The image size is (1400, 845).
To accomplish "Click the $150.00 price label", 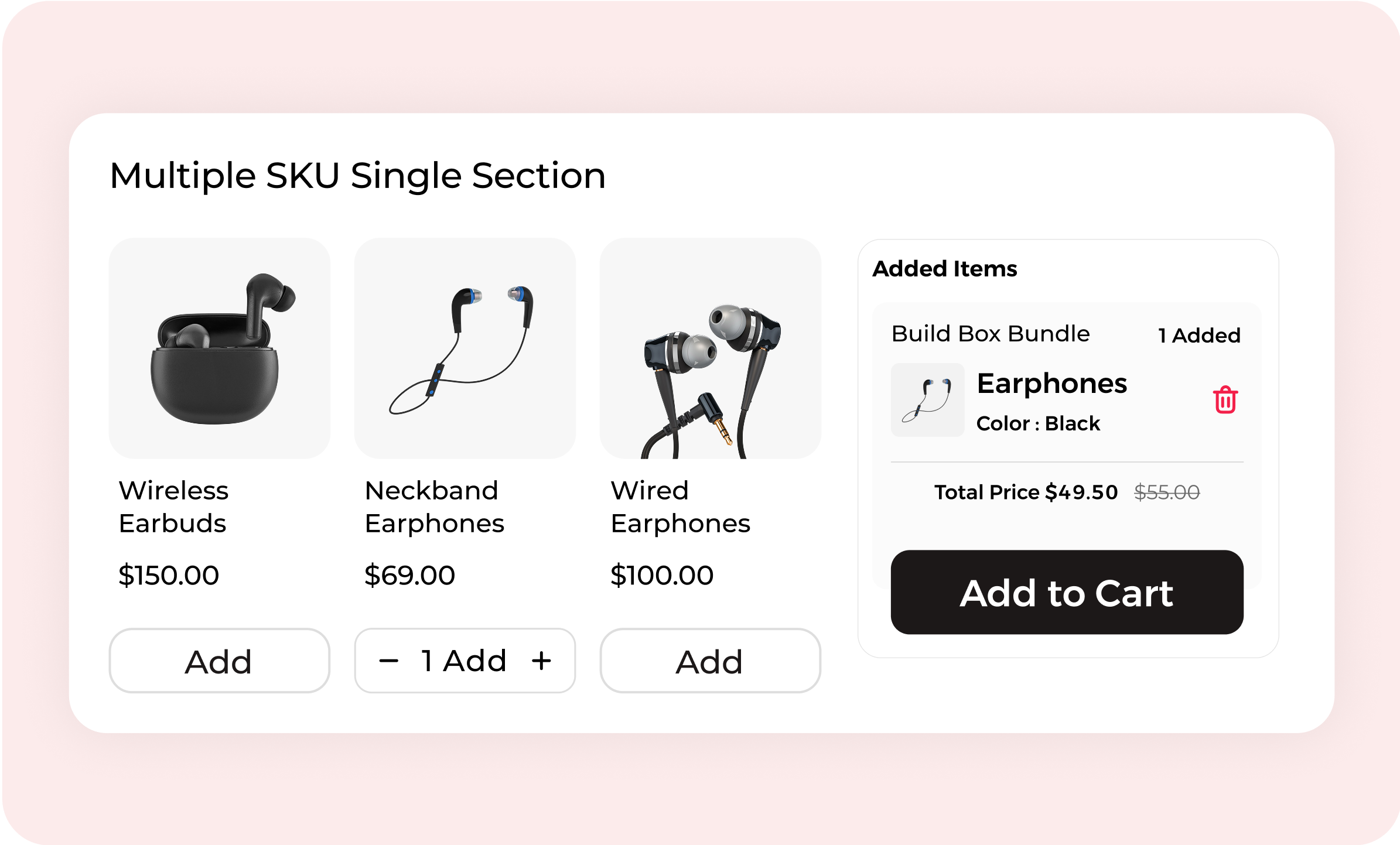I will (x=169, y=575).
